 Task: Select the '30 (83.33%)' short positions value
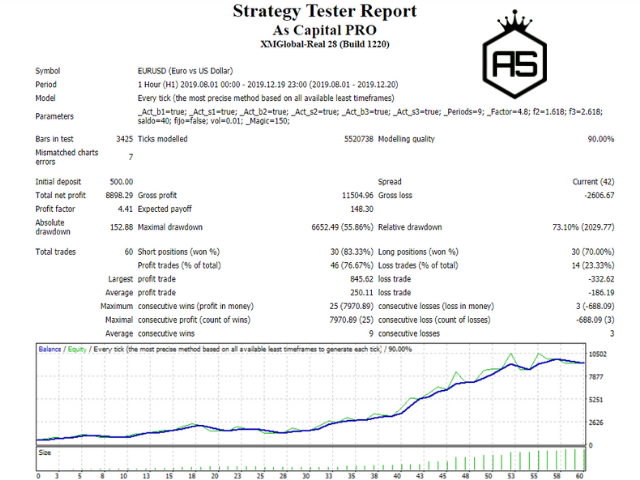click(x=352, y=252)
